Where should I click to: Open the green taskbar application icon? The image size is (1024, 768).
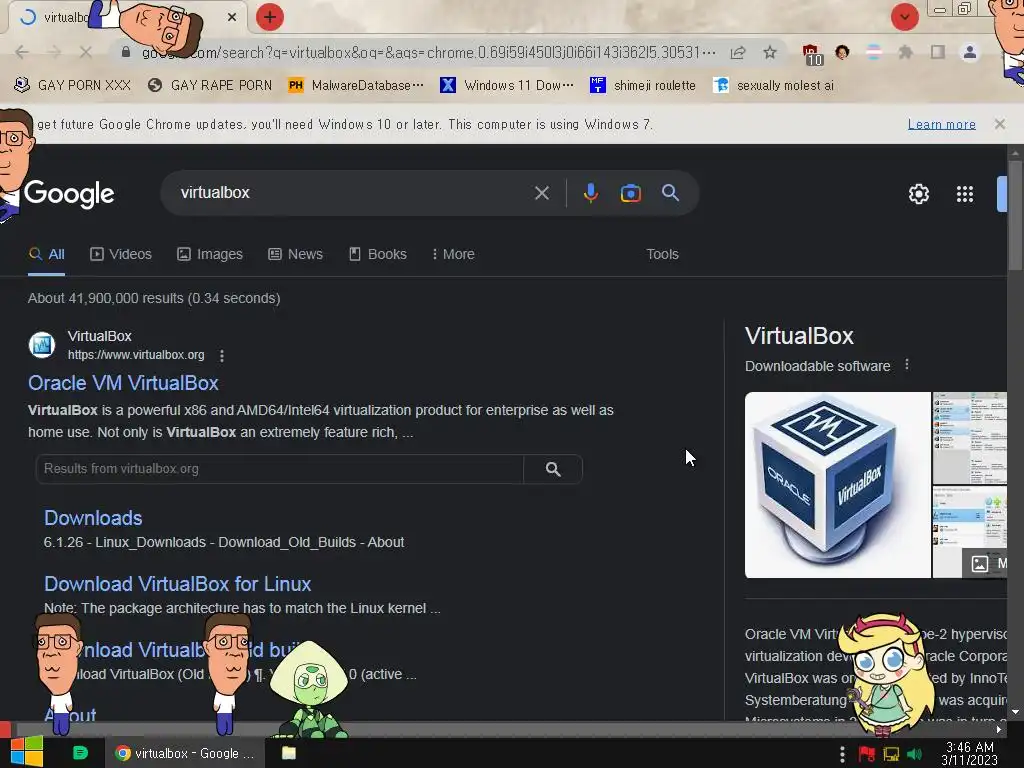80,753
